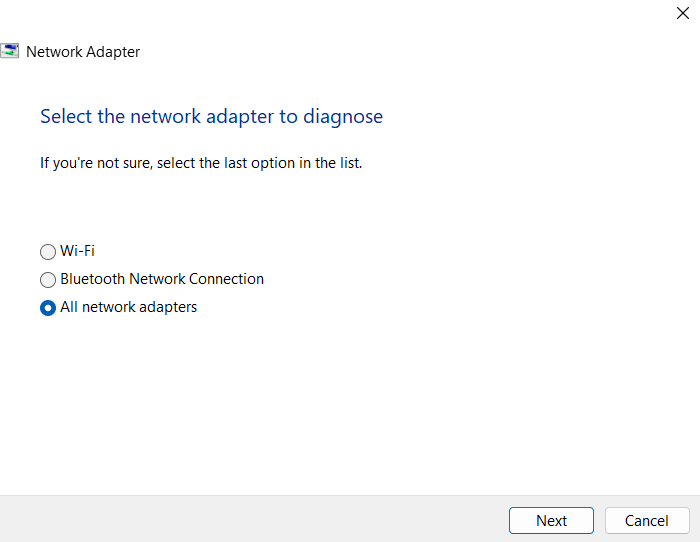Click the word "Select" starting the heading
The height and width of the screenshot is (542, 700).
click(x=66, y=117)
